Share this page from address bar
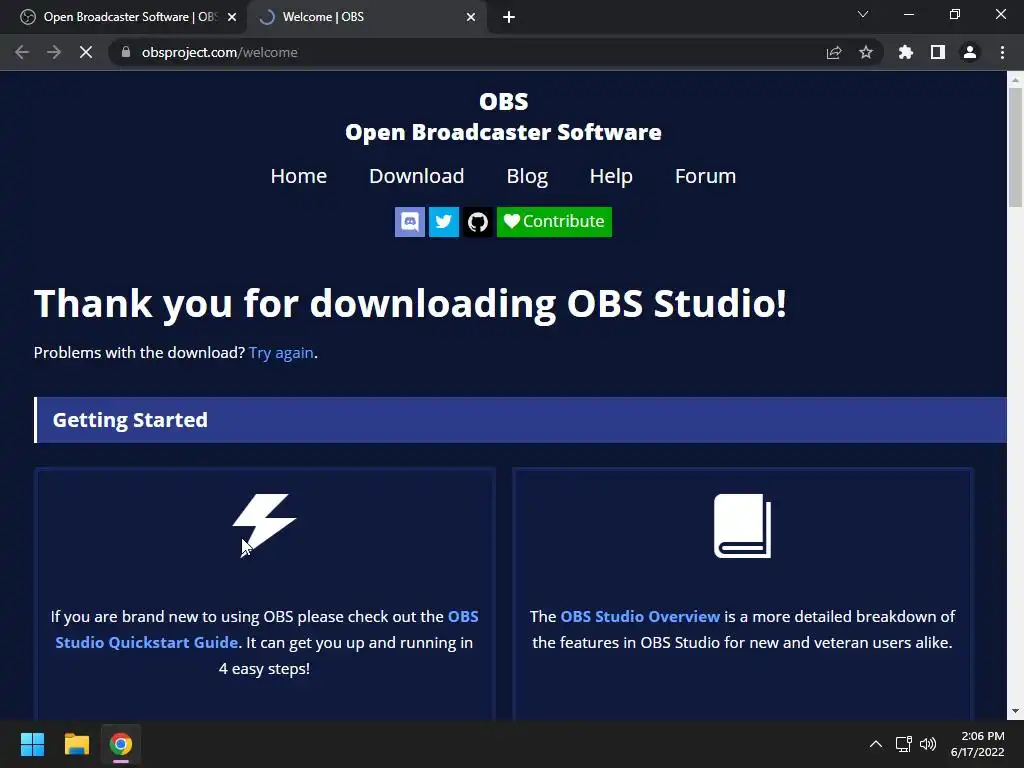The image size is (1024, 768). 834,52
